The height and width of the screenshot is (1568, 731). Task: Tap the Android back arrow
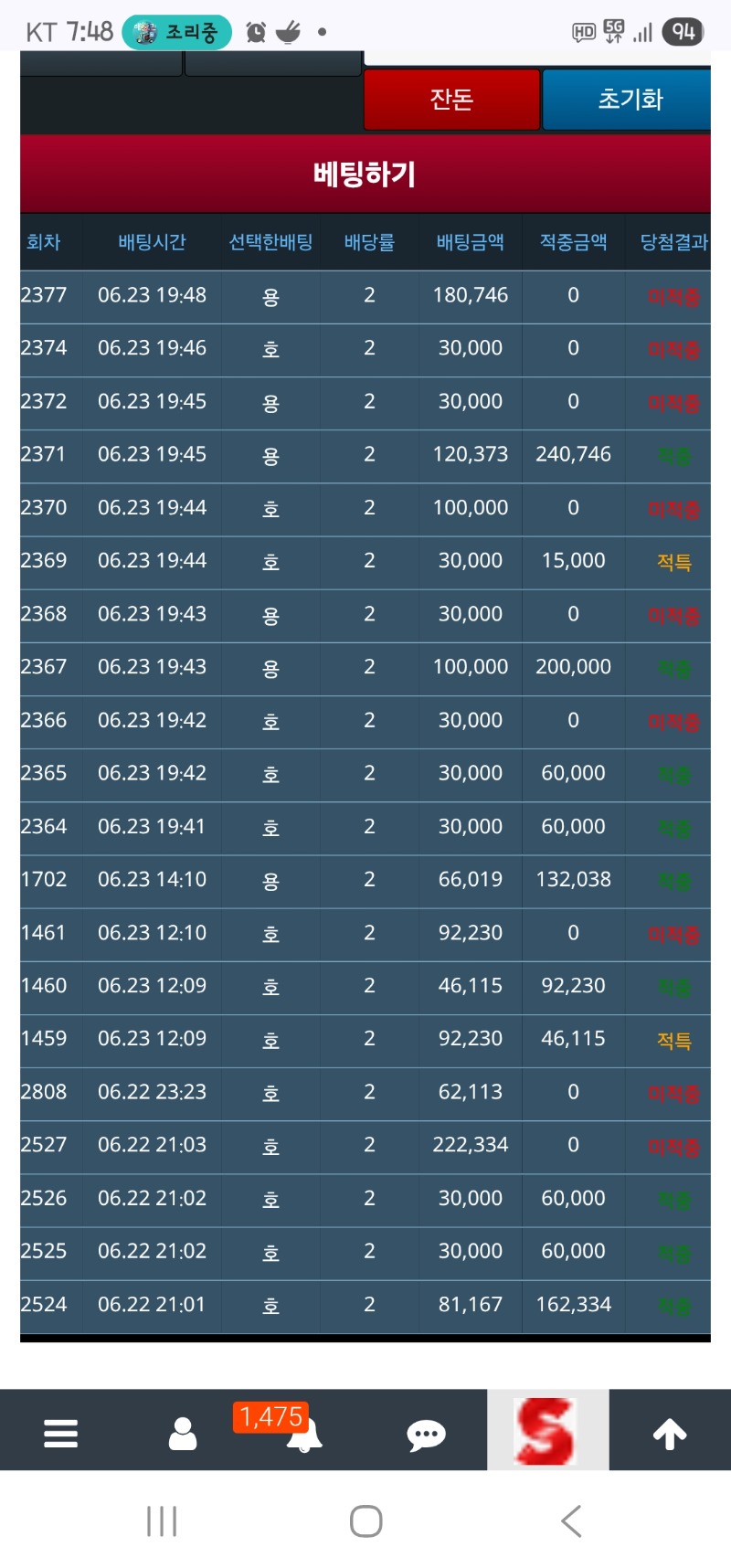click(571, 1521)
